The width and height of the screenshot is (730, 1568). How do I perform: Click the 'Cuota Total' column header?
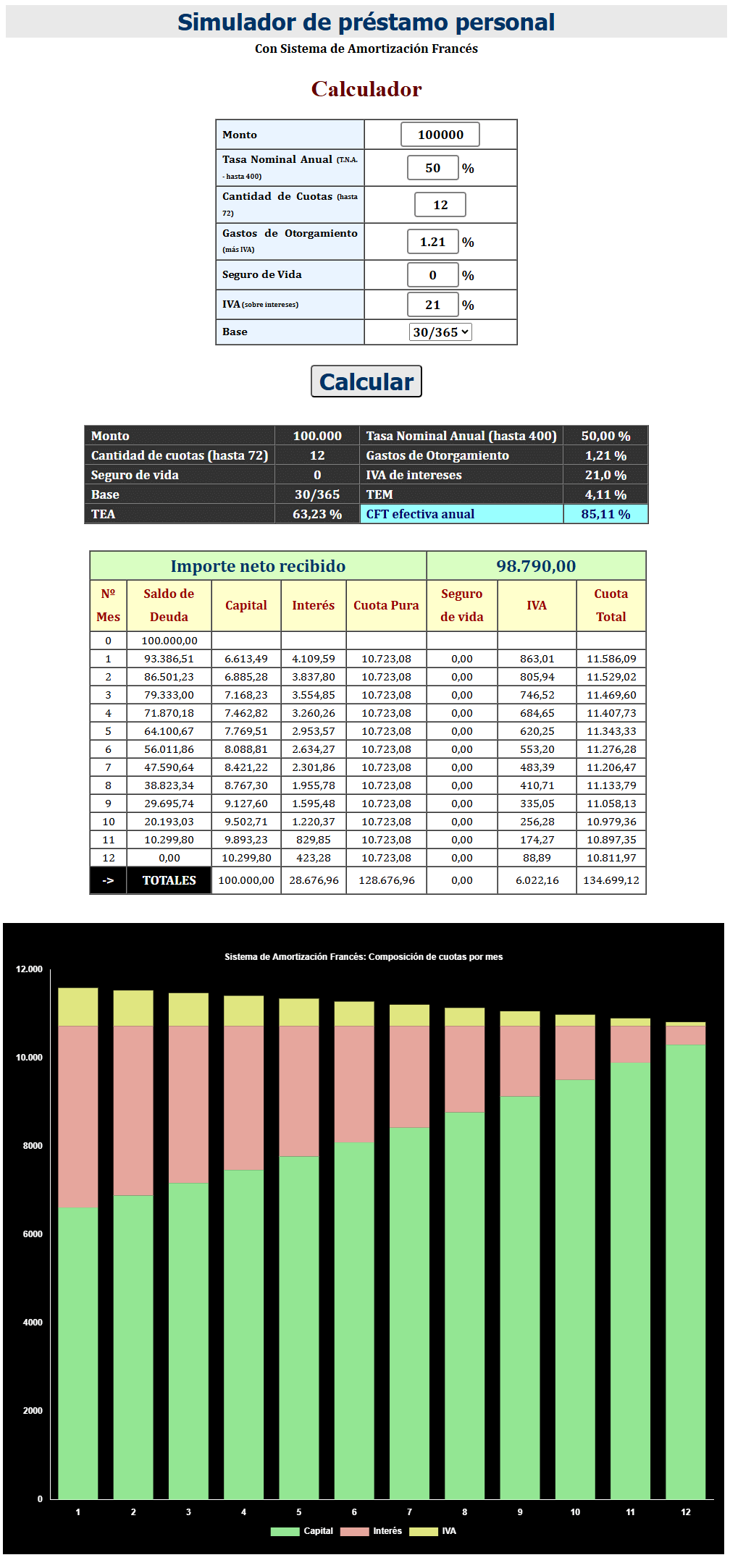click(611, 605)
